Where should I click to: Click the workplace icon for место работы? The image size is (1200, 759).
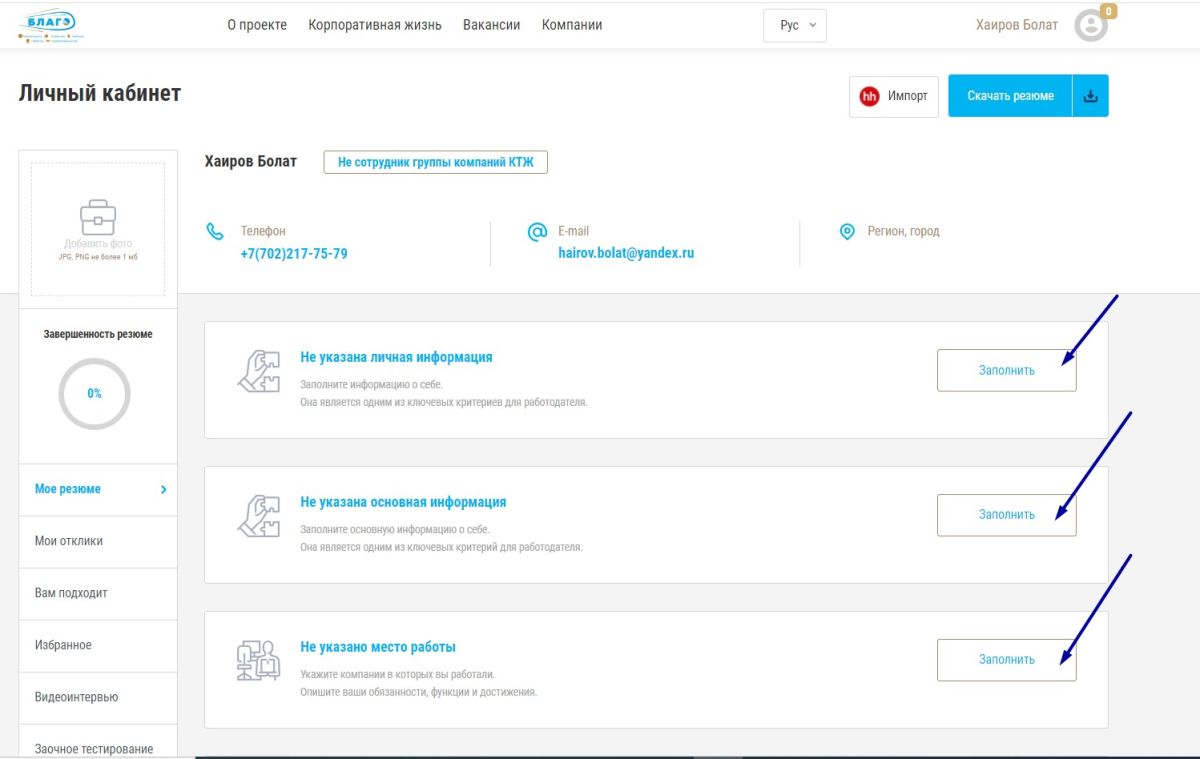[x=258, y=660]
